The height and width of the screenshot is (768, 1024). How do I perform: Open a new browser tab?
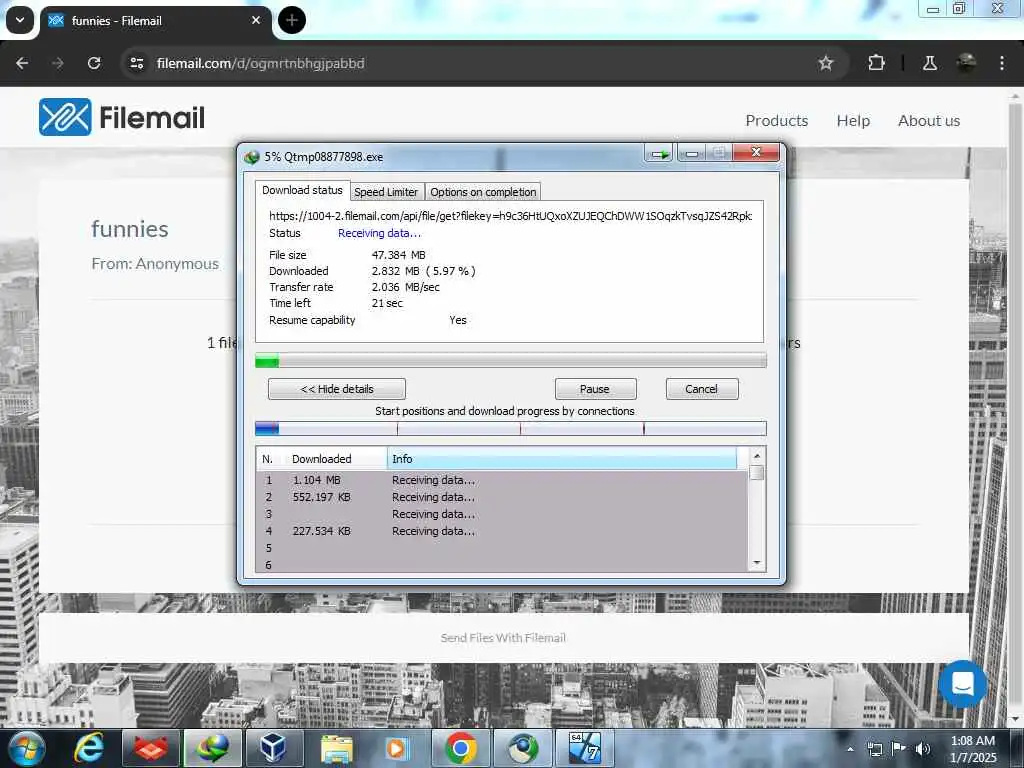(292, 20)
